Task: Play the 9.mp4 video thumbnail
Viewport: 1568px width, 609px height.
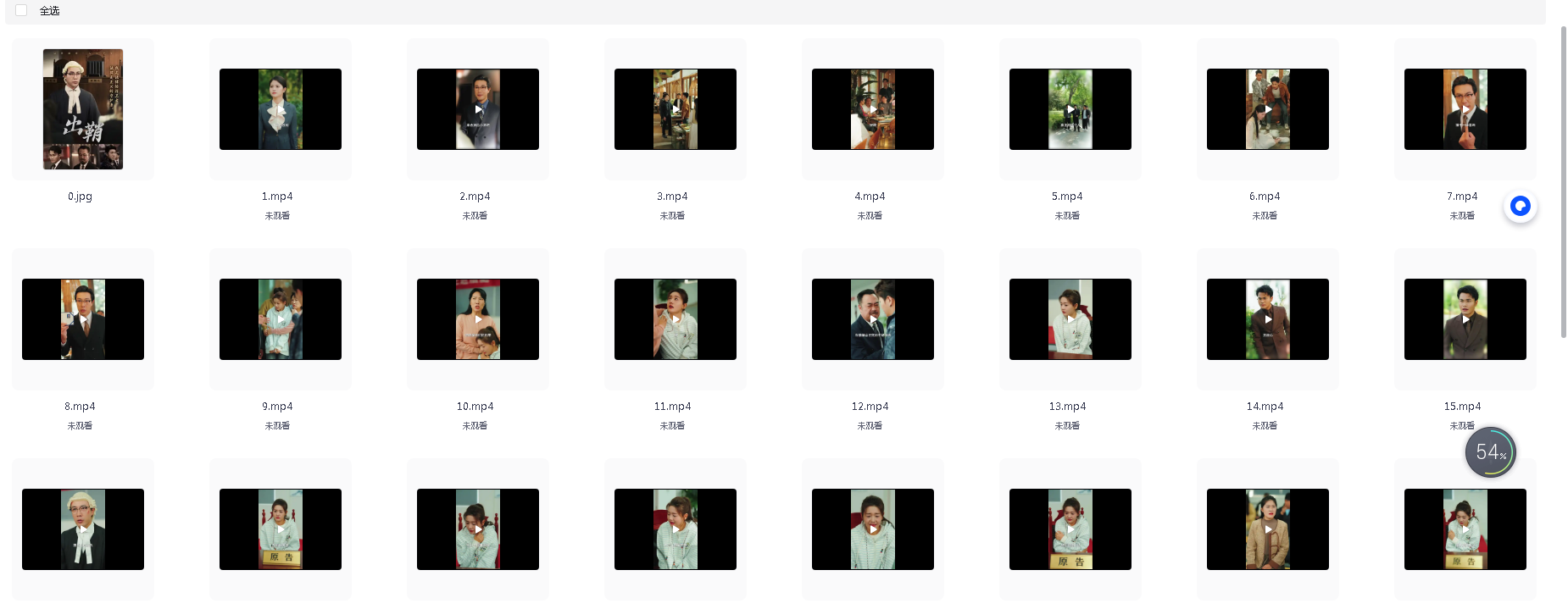Action: [281, 319]
